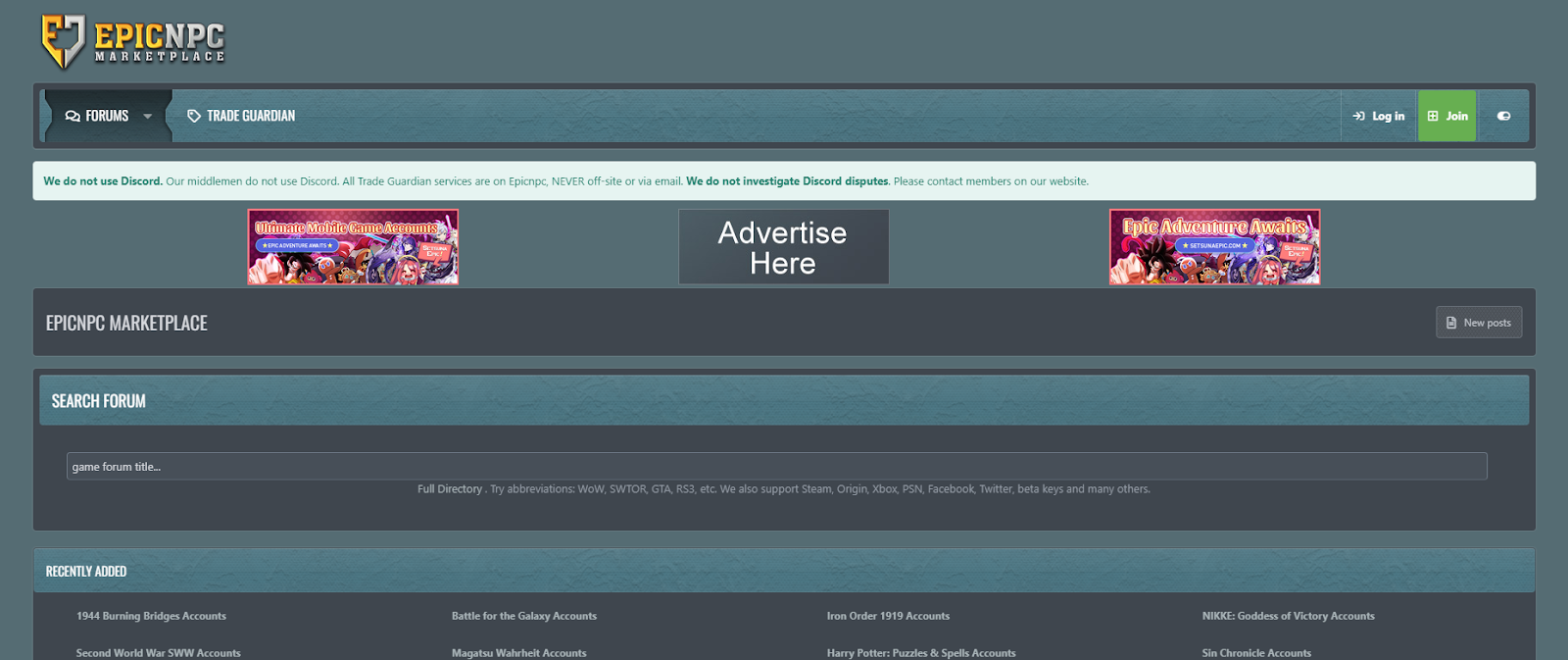Open 1944 Burning Bridges Accounts forum
The image size is (1568, 660).
[151, 616]
